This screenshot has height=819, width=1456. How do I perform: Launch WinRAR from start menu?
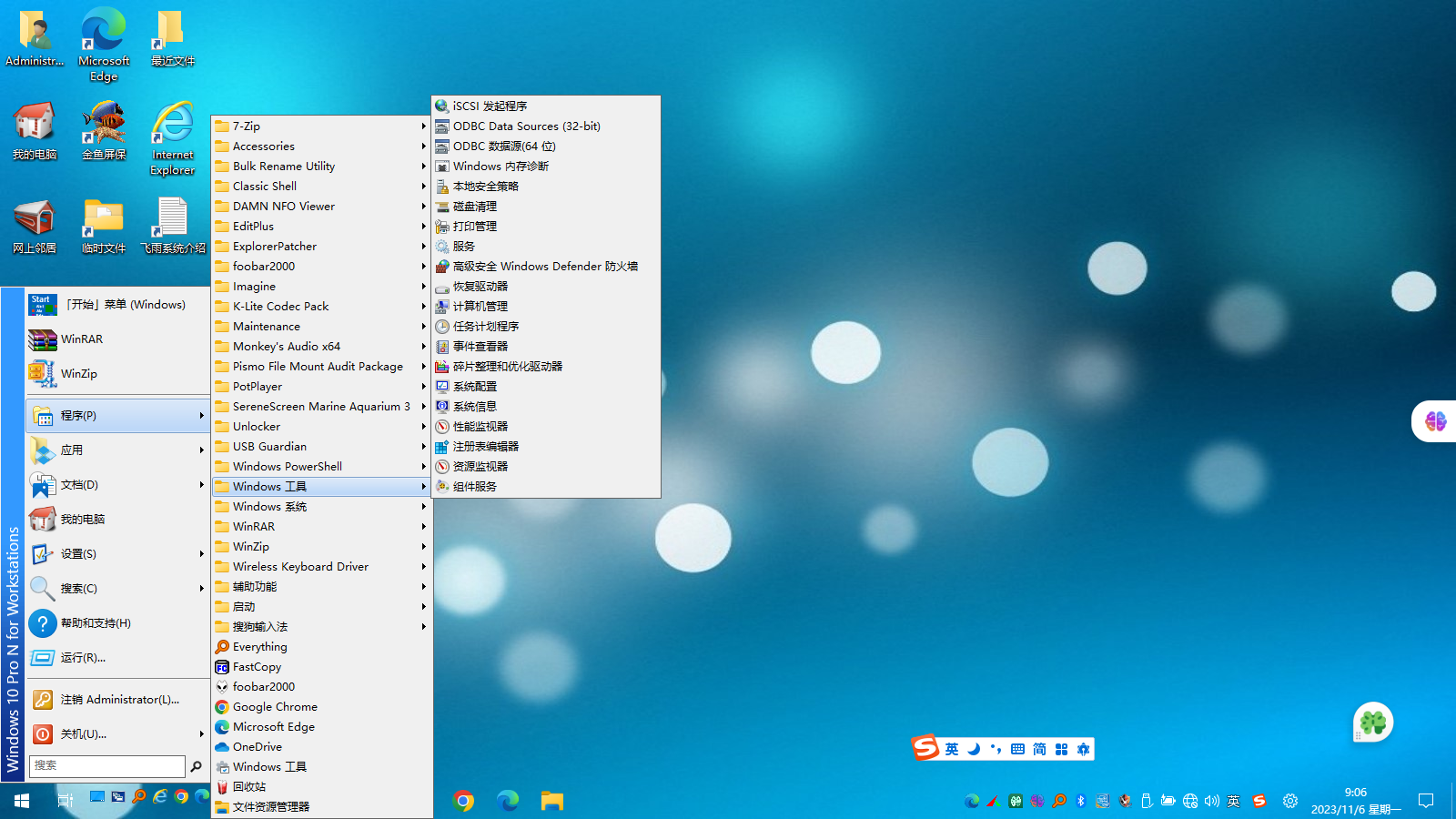pyautogui.click(x=118, y=339)
